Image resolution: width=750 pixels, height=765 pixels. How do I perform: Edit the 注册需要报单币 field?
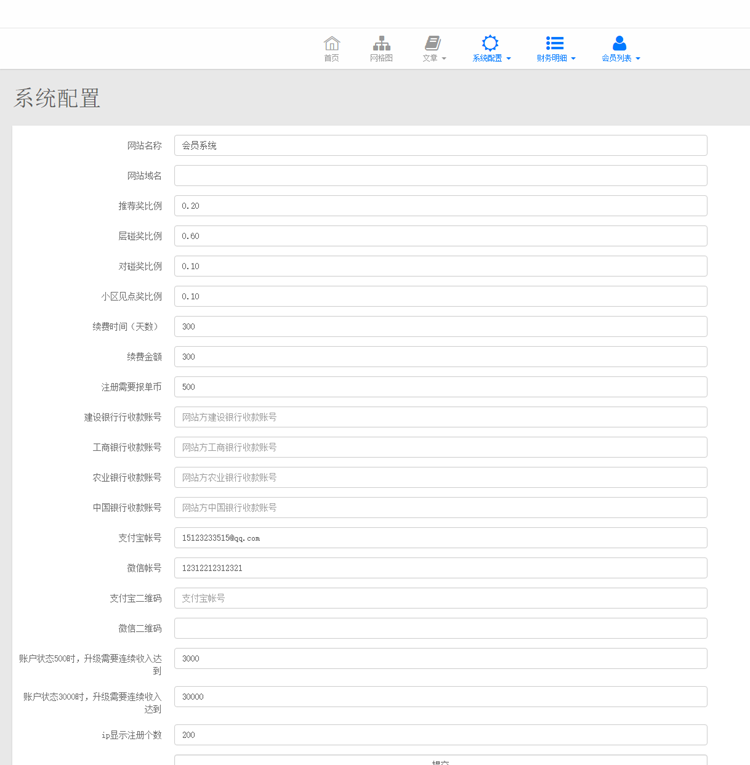tap(441, 387)
